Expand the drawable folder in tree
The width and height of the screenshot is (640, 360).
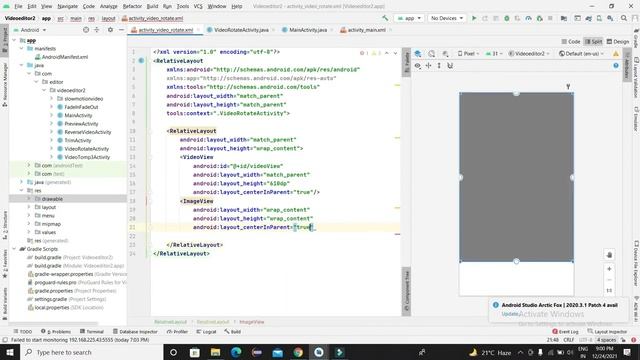tap(29, 199)
